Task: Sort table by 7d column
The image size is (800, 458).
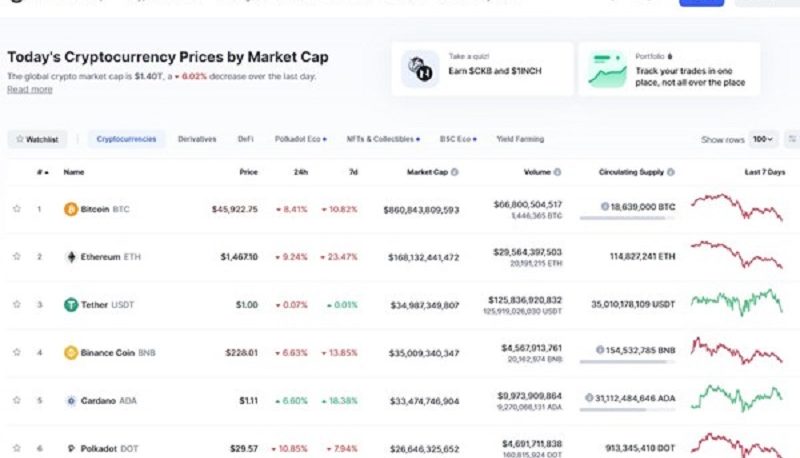Action: pyautogui.click(x=353, y=172)
